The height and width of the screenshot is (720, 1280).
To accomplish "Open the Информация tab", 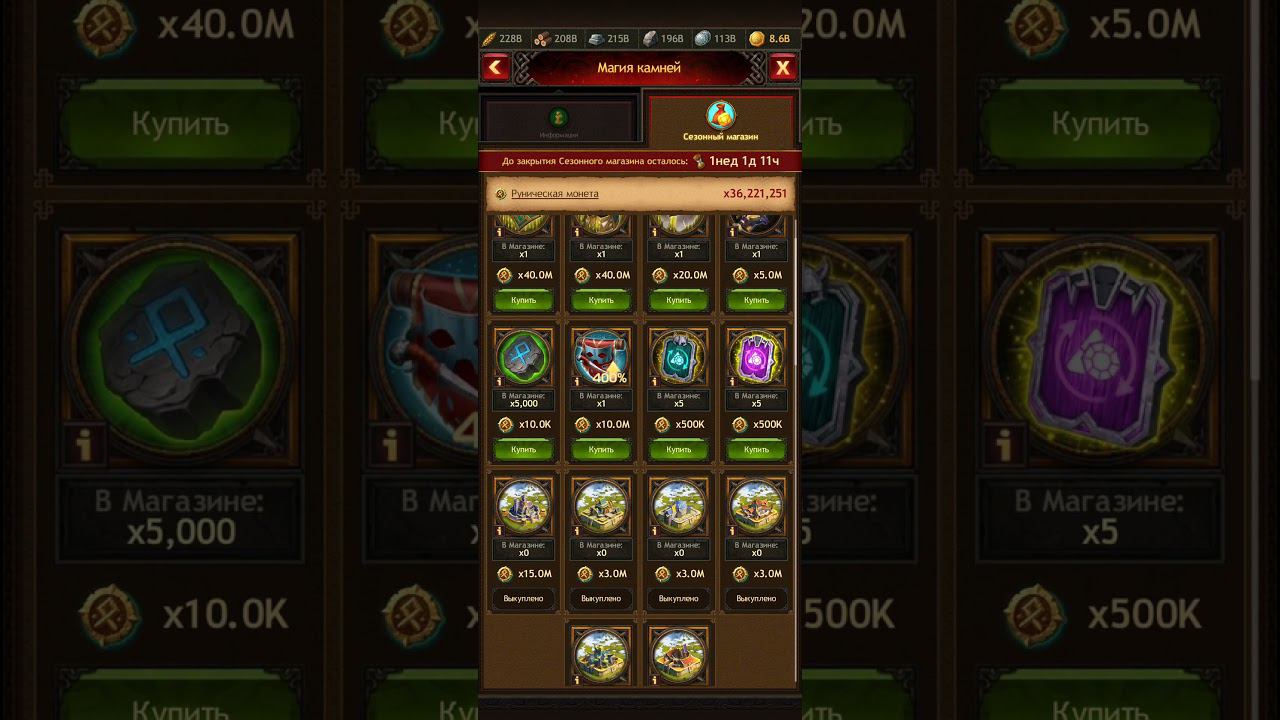I will pyautogui.click(x=559, y=121).
